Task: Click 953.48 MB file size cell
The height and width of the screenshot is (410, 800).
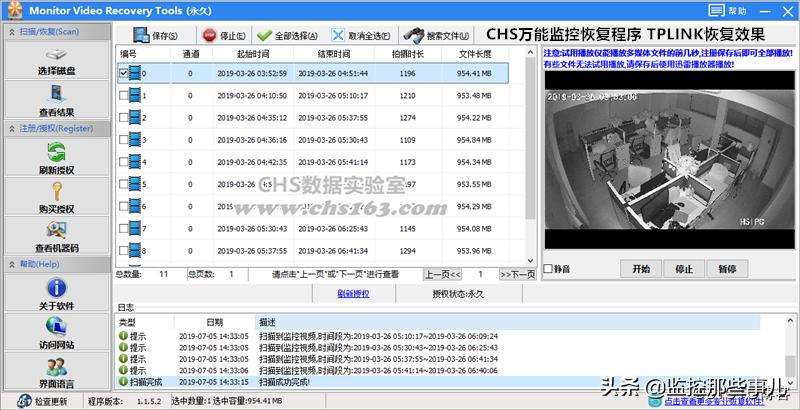Action: (x=474, y=95)
